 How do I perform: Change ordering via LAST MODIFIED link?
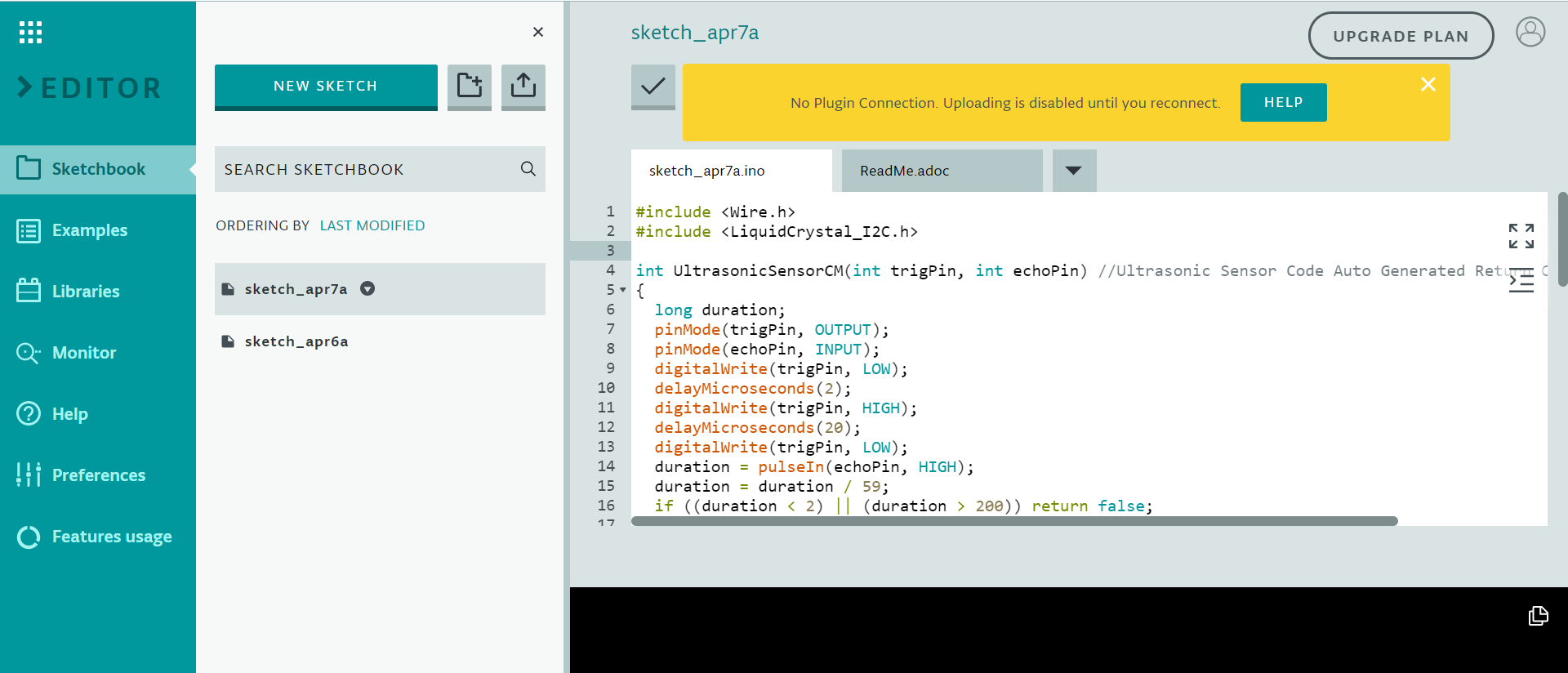click(x=372, y=225)
